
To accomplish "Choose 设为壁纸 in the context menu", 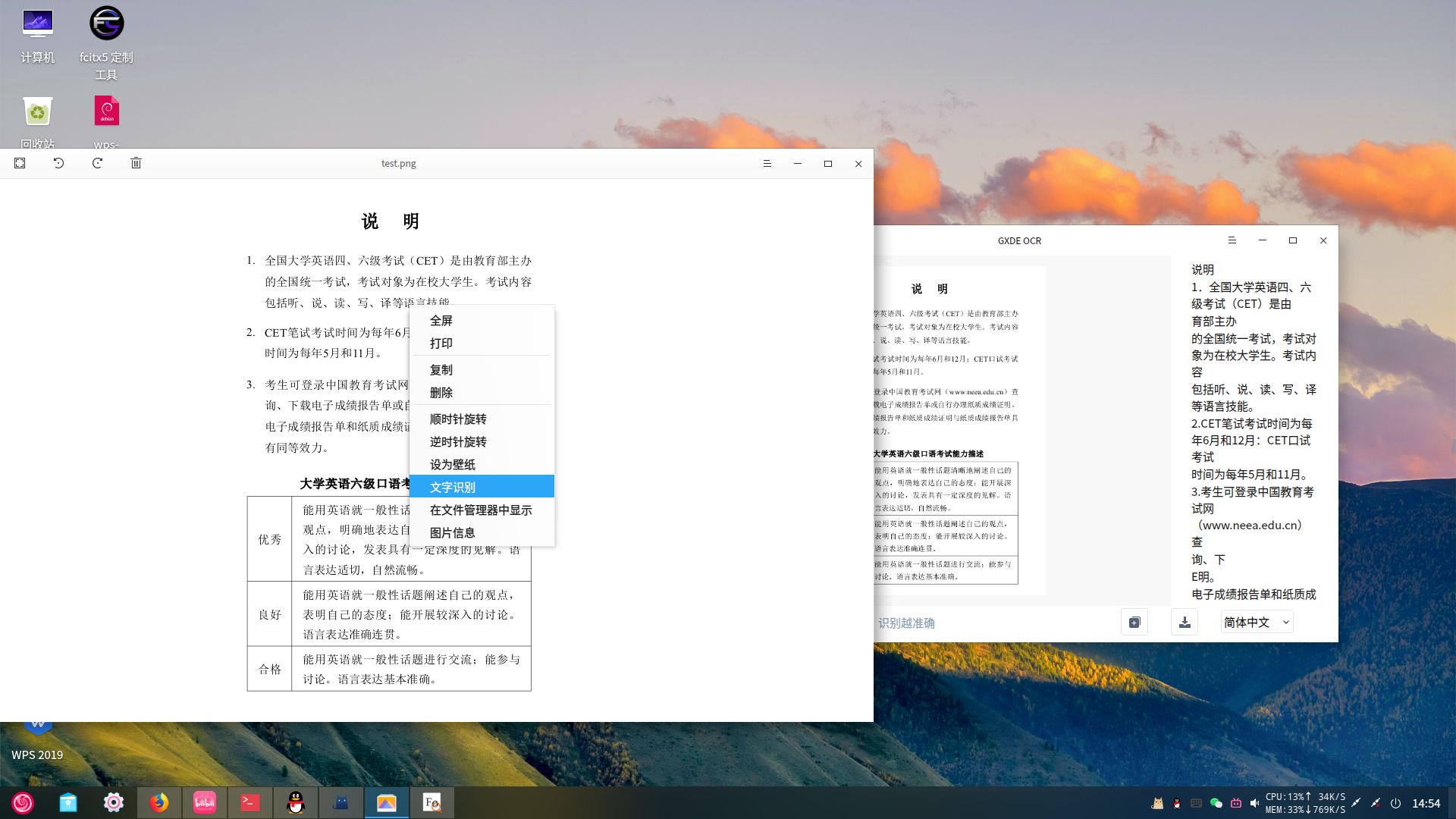I will tap(452, 464).
